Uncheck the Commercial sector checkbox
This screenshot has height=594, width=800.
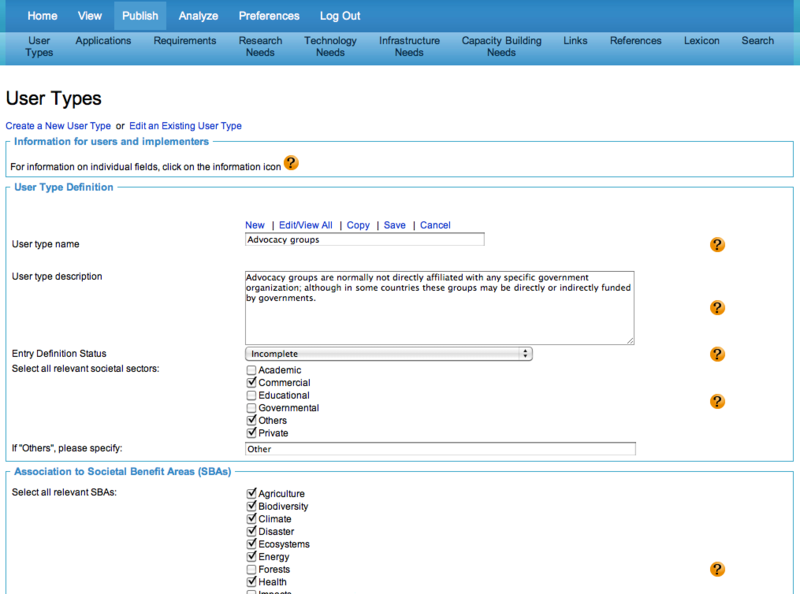click(251, 383)
